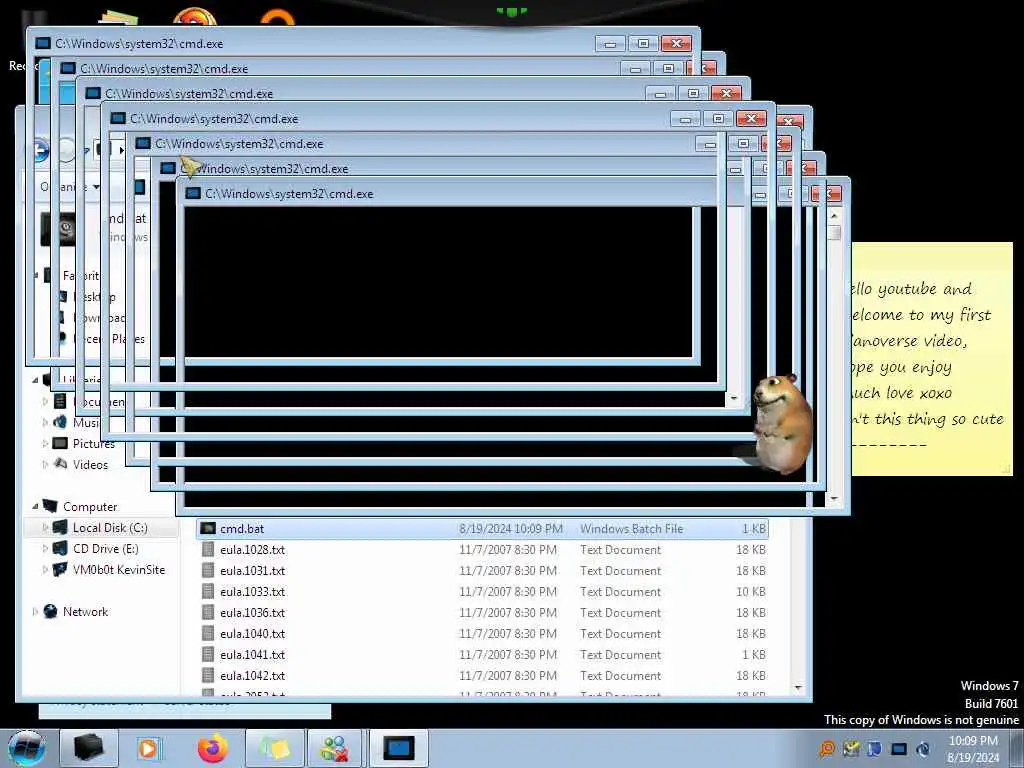Select CD Drive (E:) in navigation pane

point(106,549)
